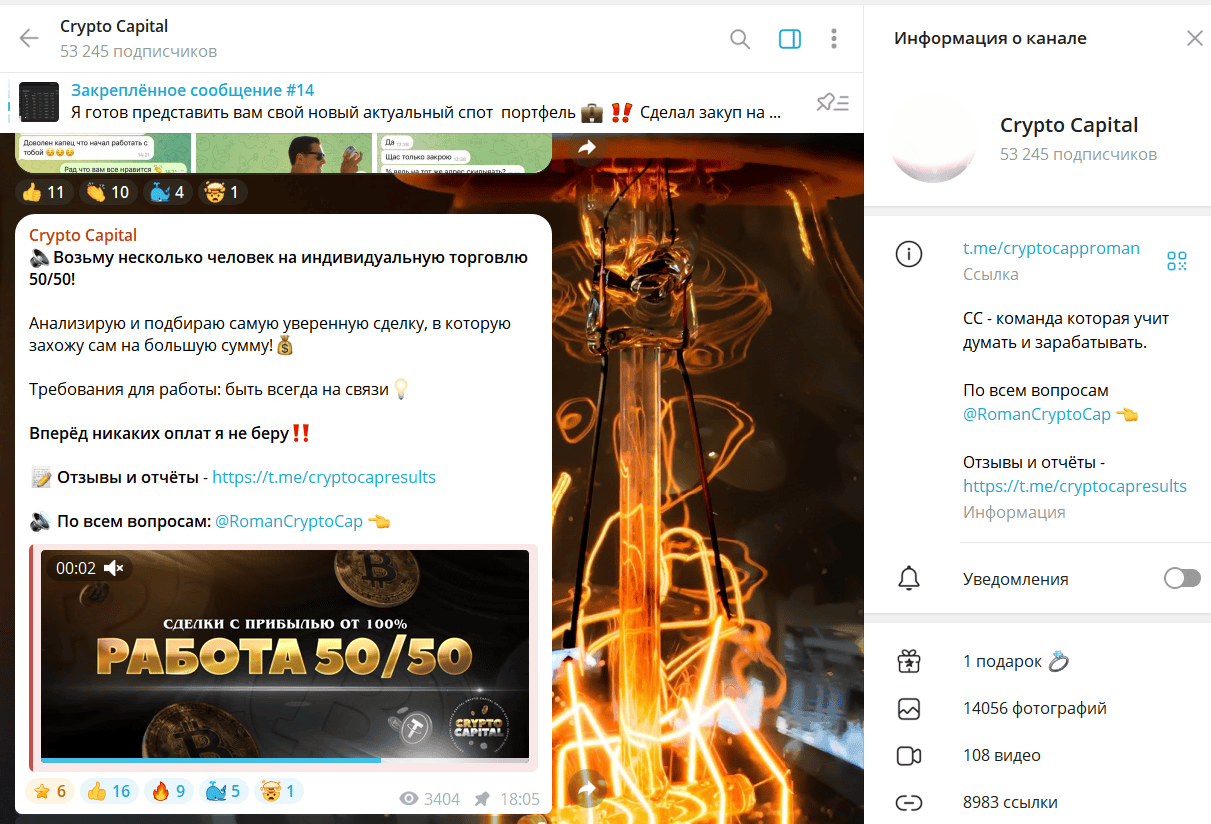Open 108 видео shared videos
The width and height of the screenshot is (1211, 824).
(1037, 755)
